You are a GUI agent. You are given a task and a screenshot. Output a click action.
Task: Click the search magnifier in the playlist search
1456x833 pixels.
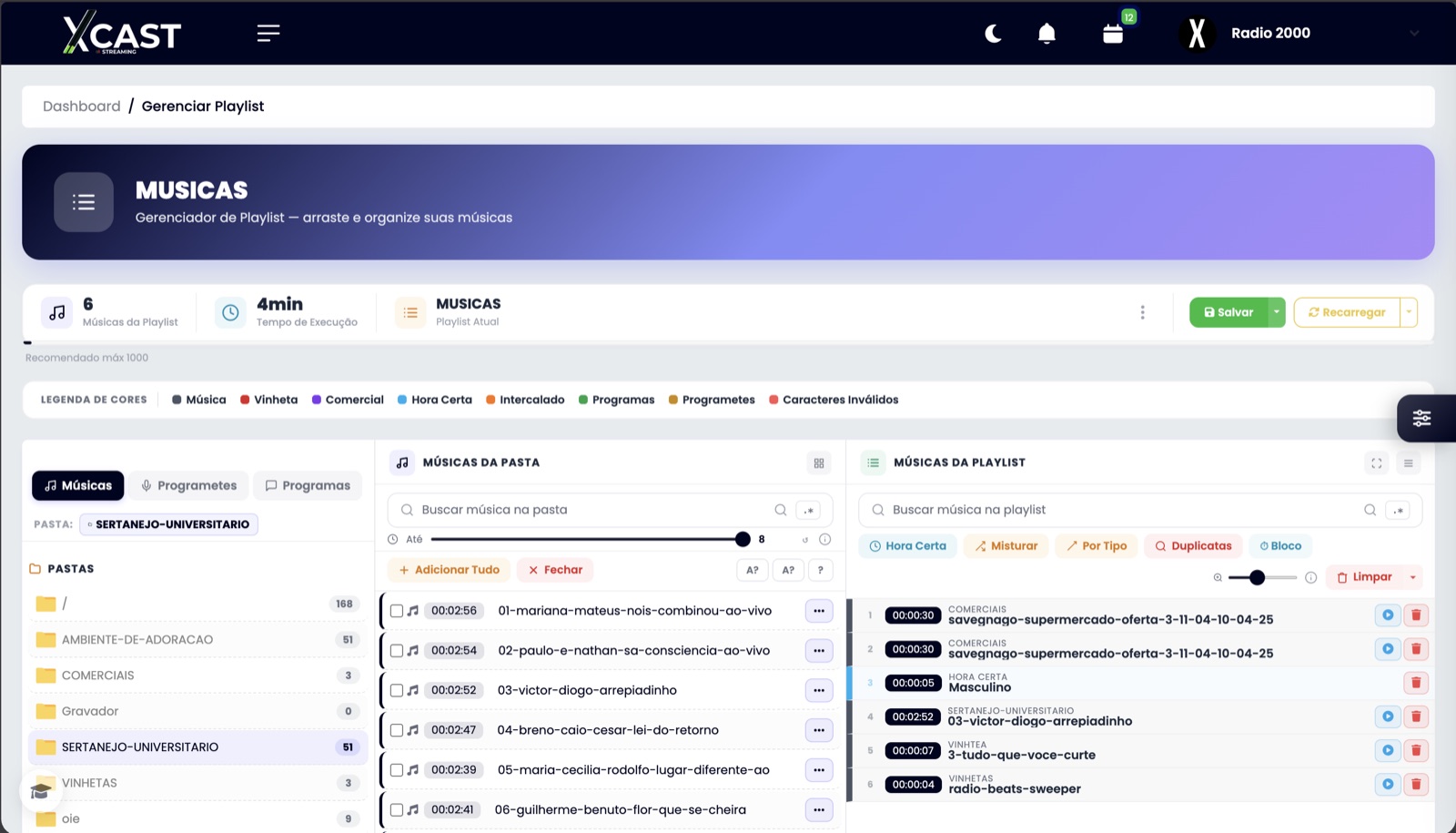coord(1370,510)
